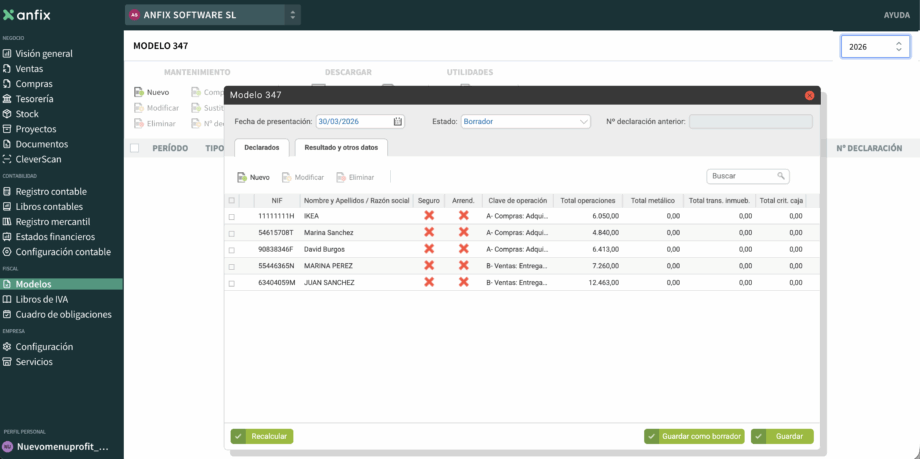Switch to the Resultado y otros datos tab
This screenshot has height=459, width=920.
coord(340,148)
